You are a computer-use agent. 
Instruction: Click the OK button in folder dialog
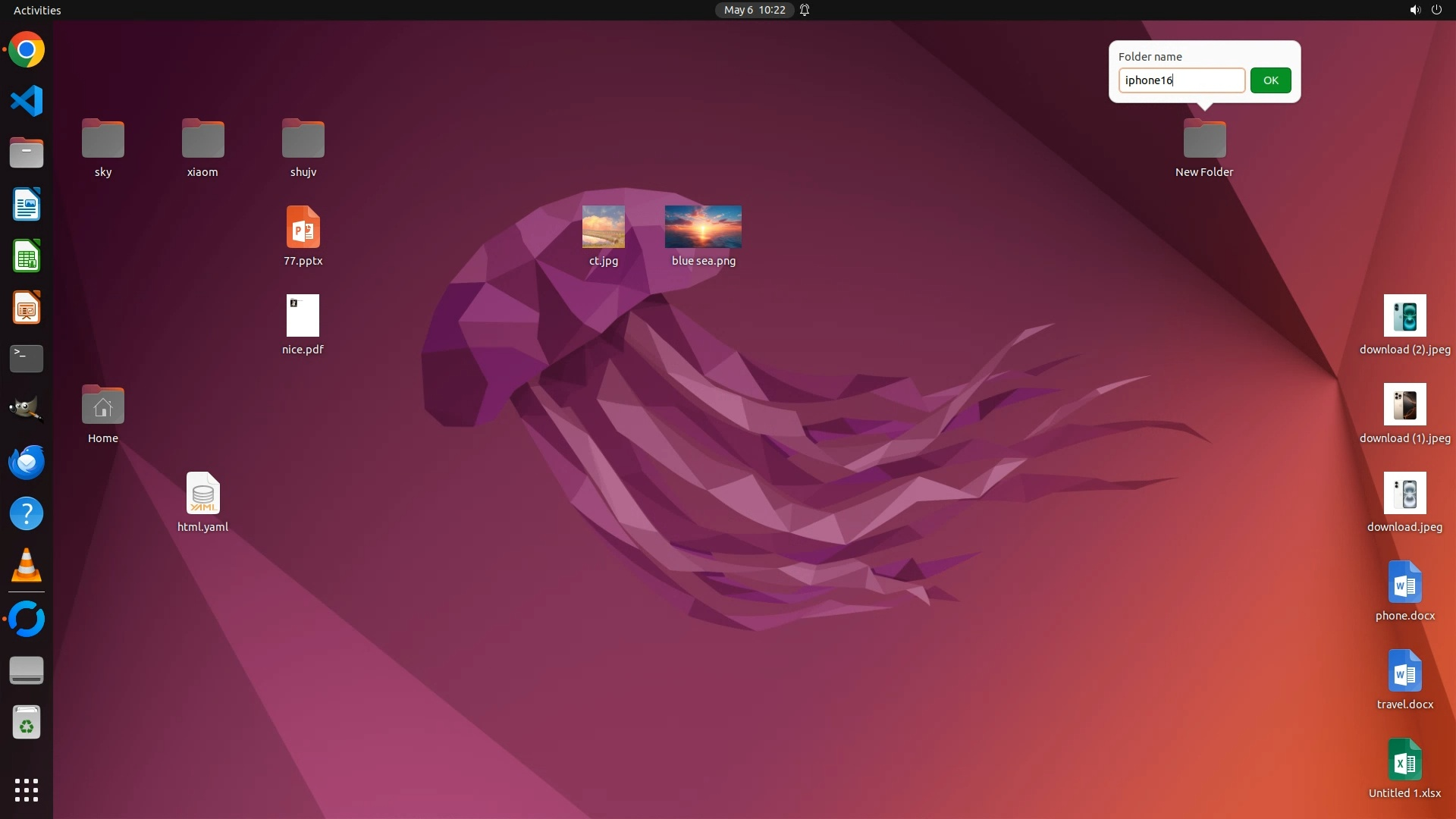[1270, 80]
